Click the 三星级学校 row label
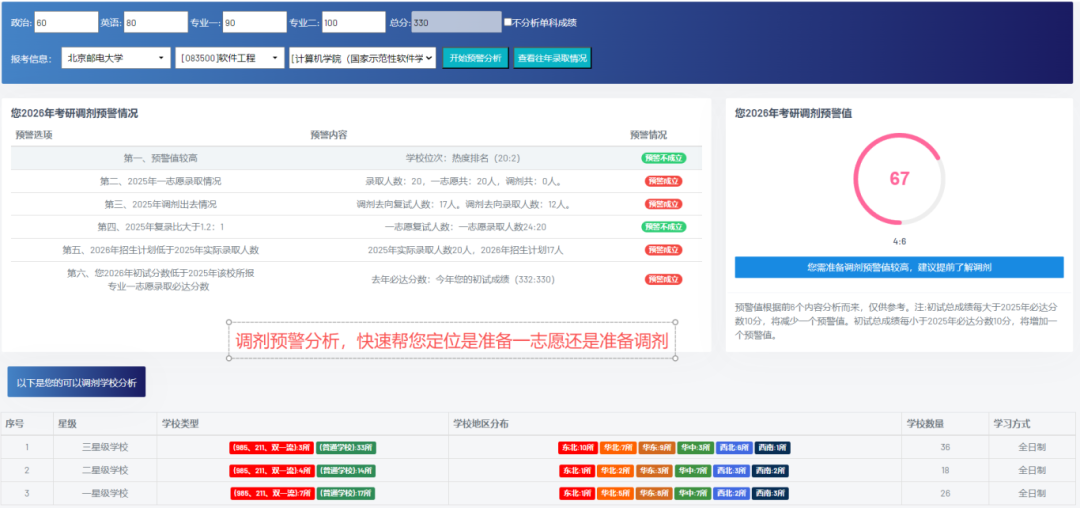 click(x=105, y=447)
